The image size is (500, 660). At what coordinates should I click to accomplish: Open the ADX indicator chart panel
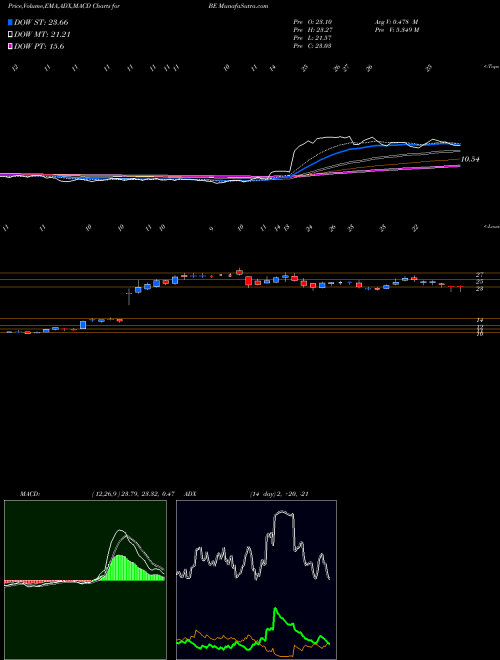click(x=256, y=580)
